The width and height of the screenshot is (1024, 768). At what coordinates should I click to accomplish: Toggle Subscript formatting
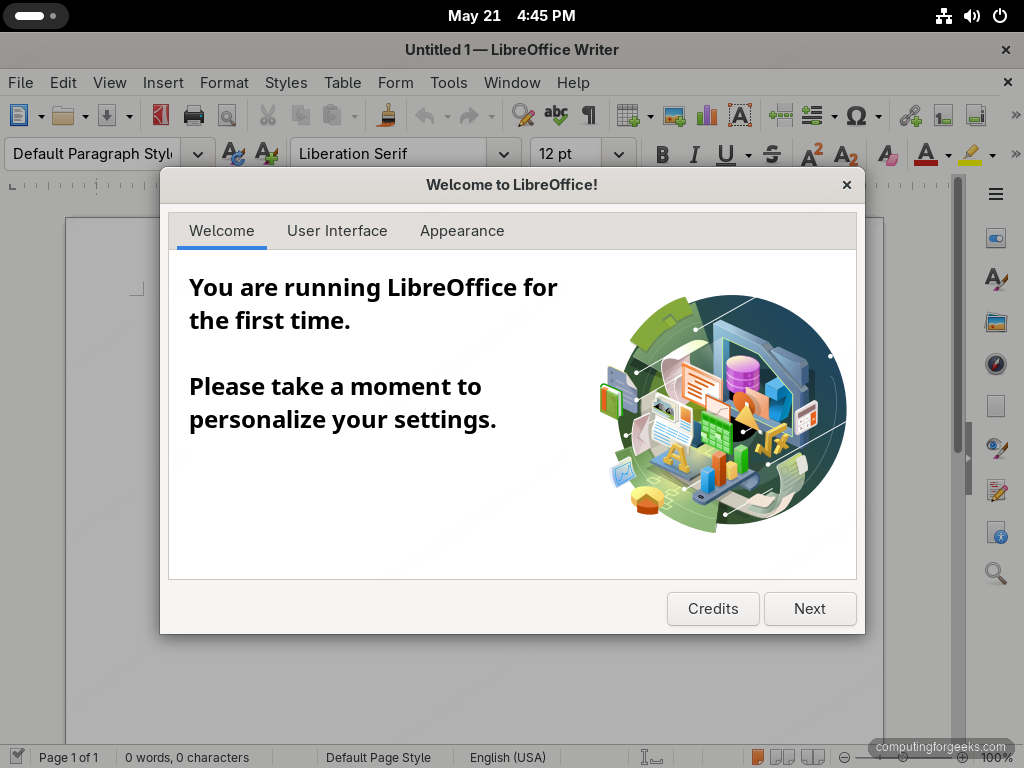coord(846,155)
